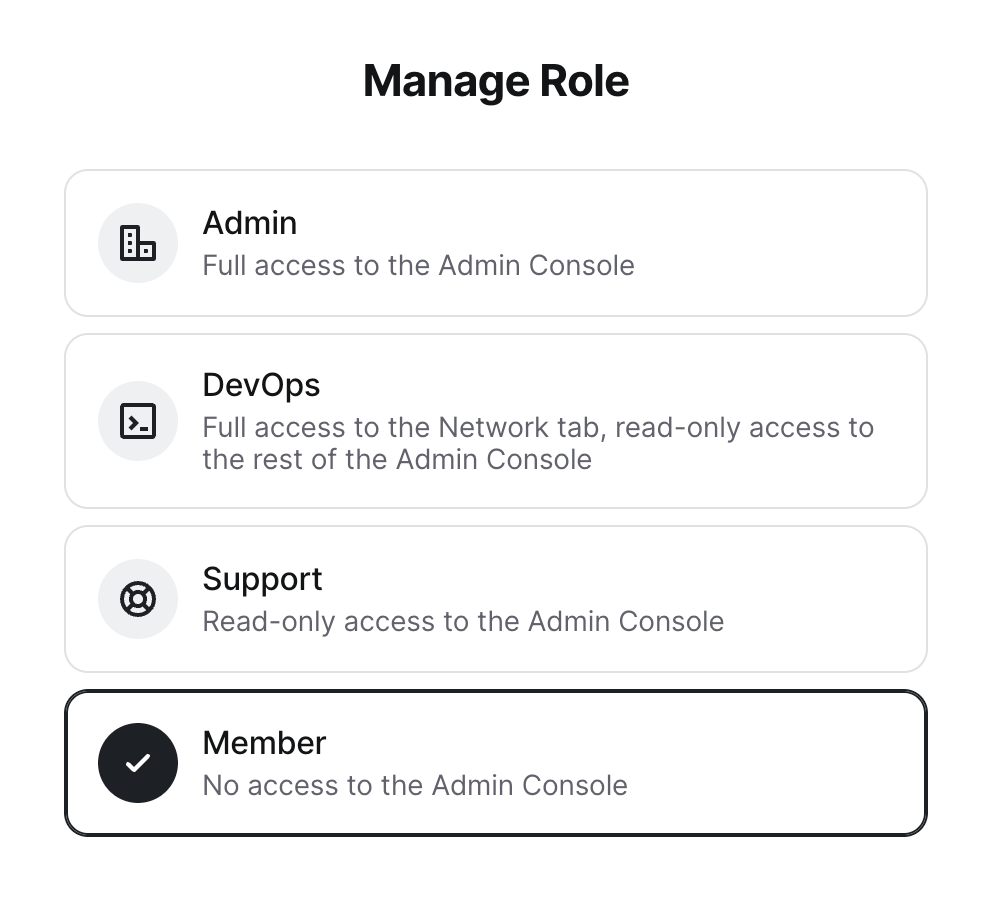Click the Manage Role heading

tap(496, 80)
